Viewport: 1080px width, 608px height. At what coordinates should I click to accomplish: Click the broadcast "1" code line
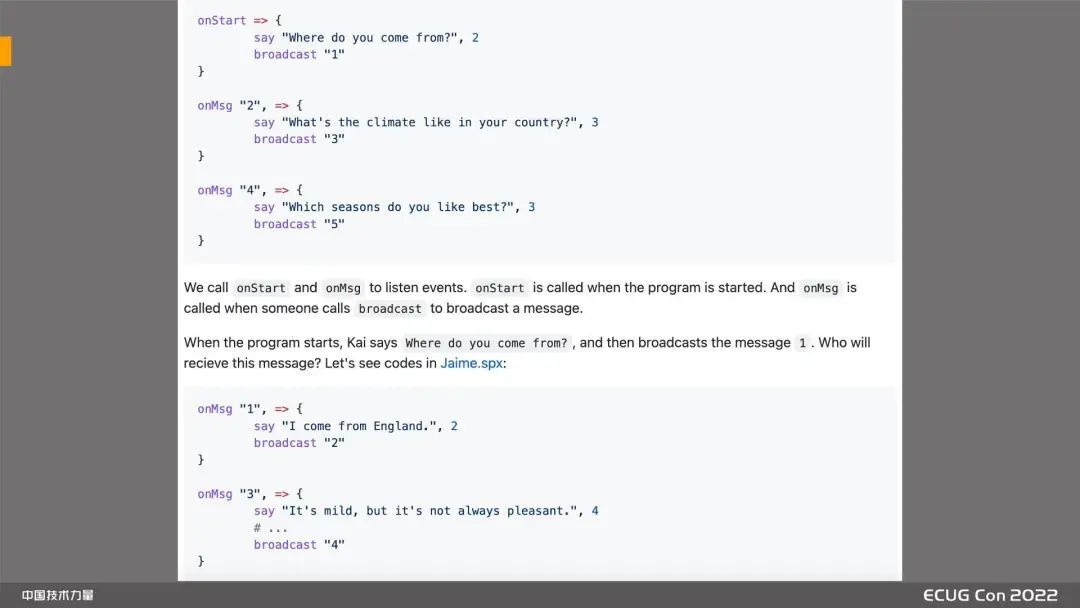pos(299,54)
